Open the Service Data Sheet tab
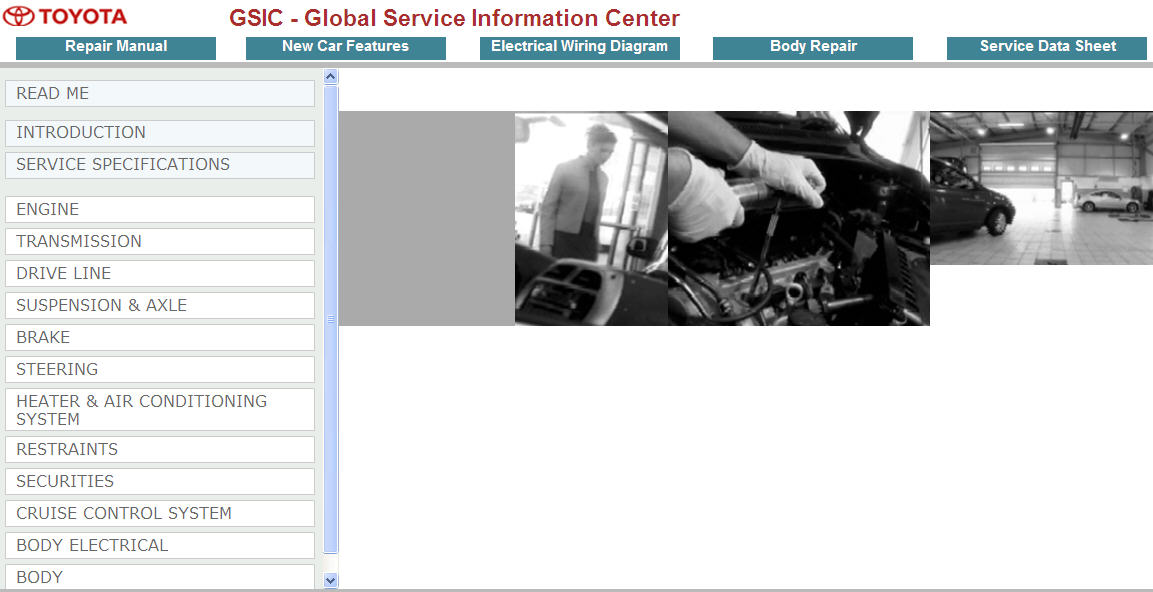Image resolution: width=1153 pixels, height=592 pixels. (x=1047, y=48)
